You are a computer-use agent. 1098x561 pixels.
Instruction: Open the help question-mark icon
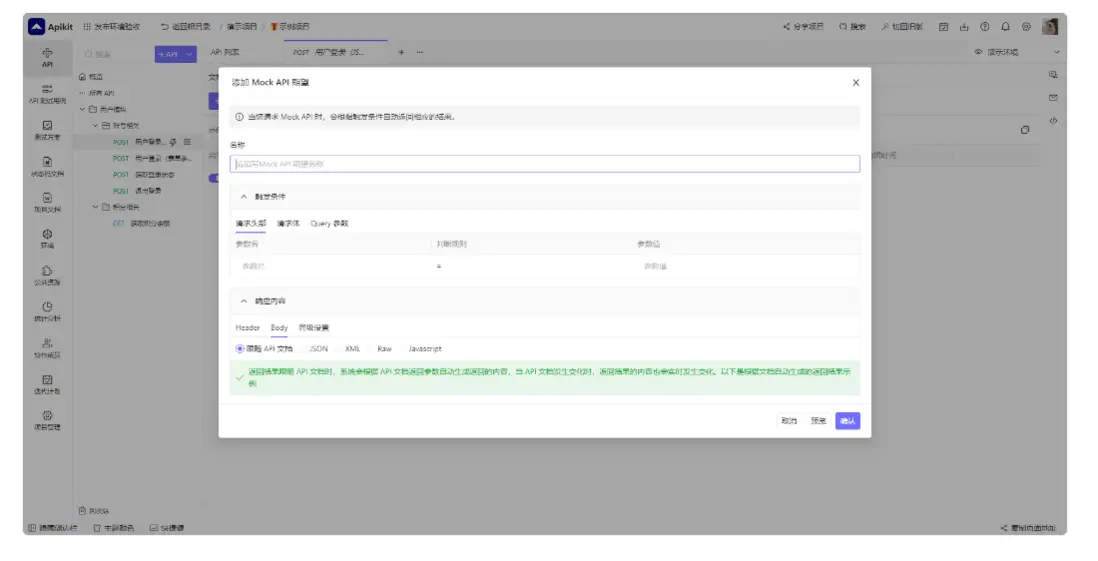(x=985, y=27)
